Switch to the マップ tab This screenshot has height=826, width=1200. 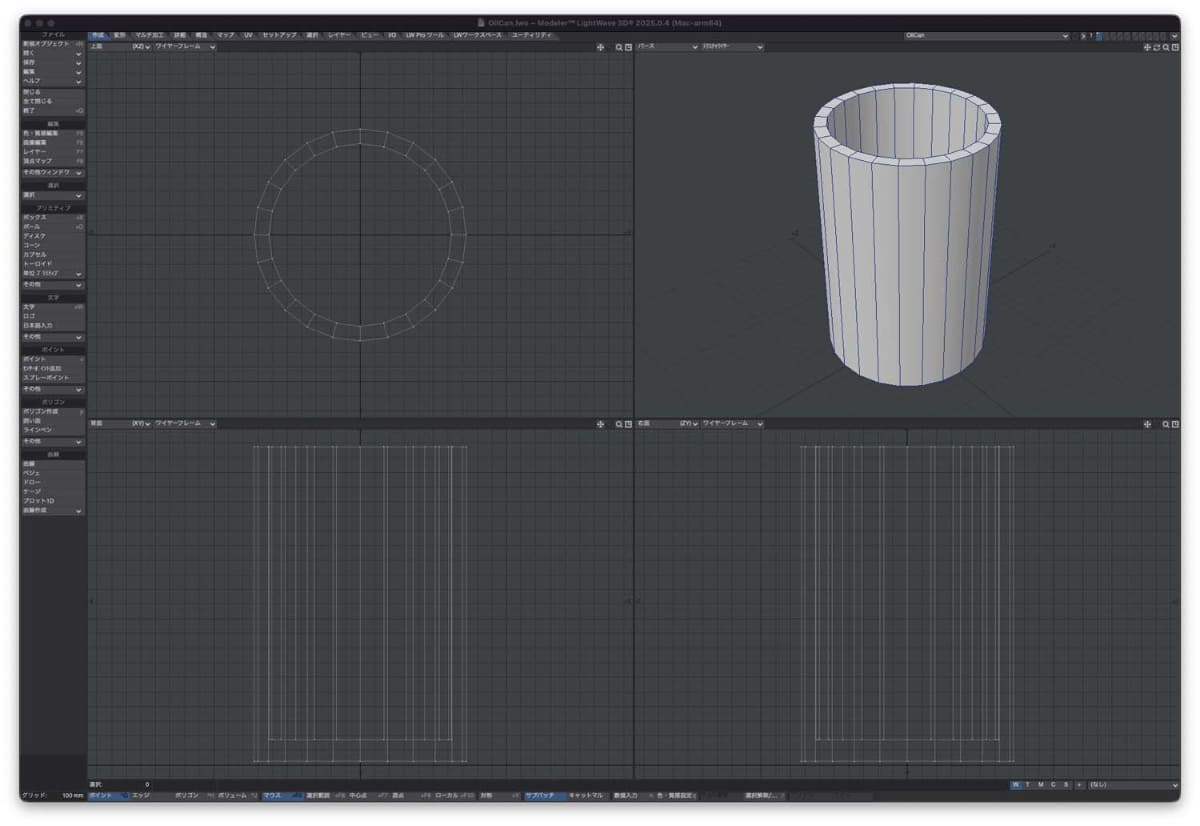tap(226, 35)
